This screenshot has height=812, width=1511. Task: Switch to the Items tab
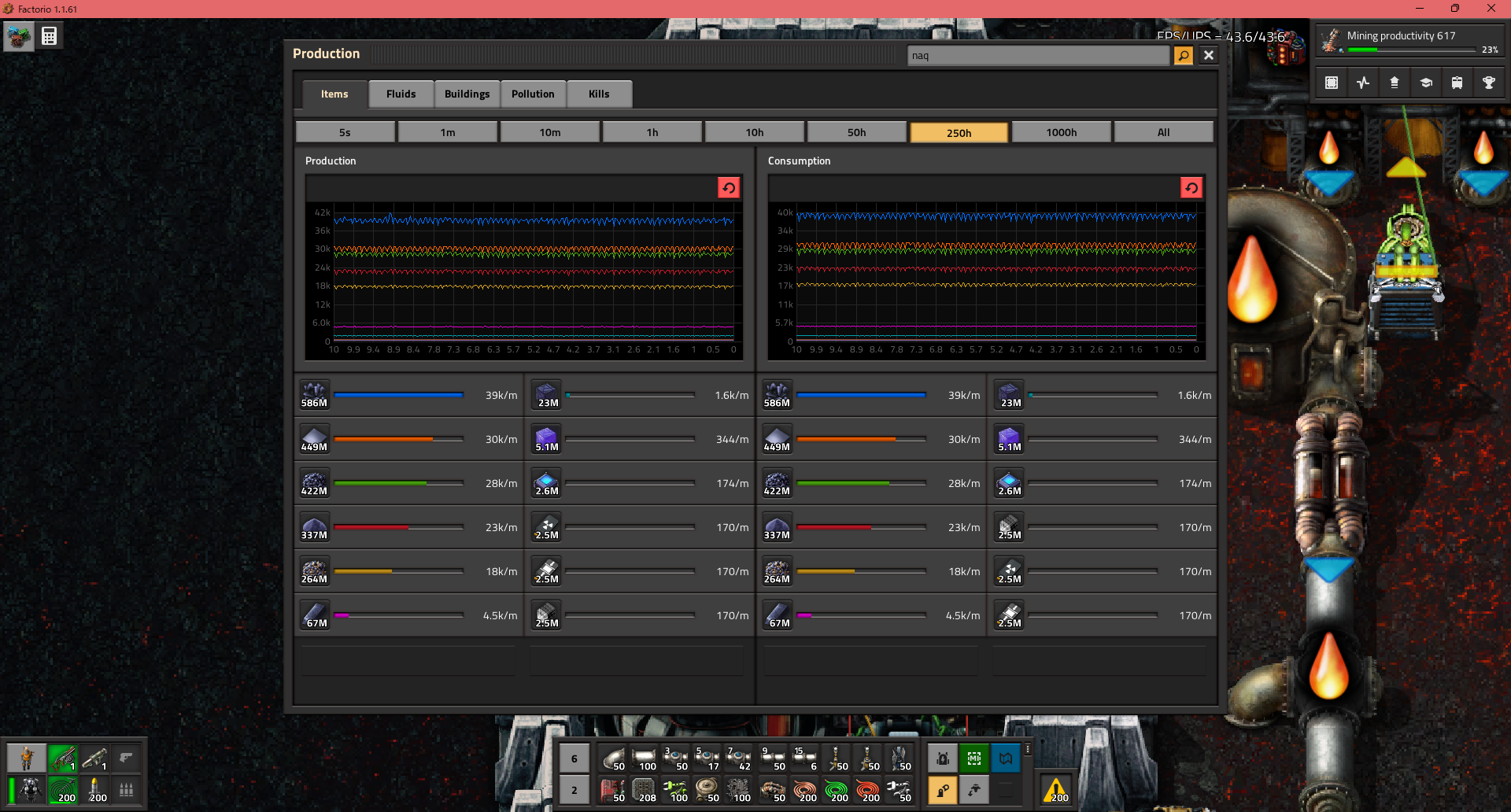334,94
